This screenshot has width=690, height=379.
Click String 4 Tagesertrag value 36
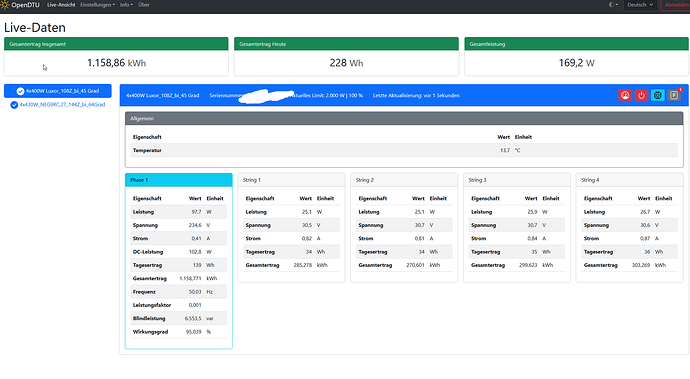[x=647, y=252]
